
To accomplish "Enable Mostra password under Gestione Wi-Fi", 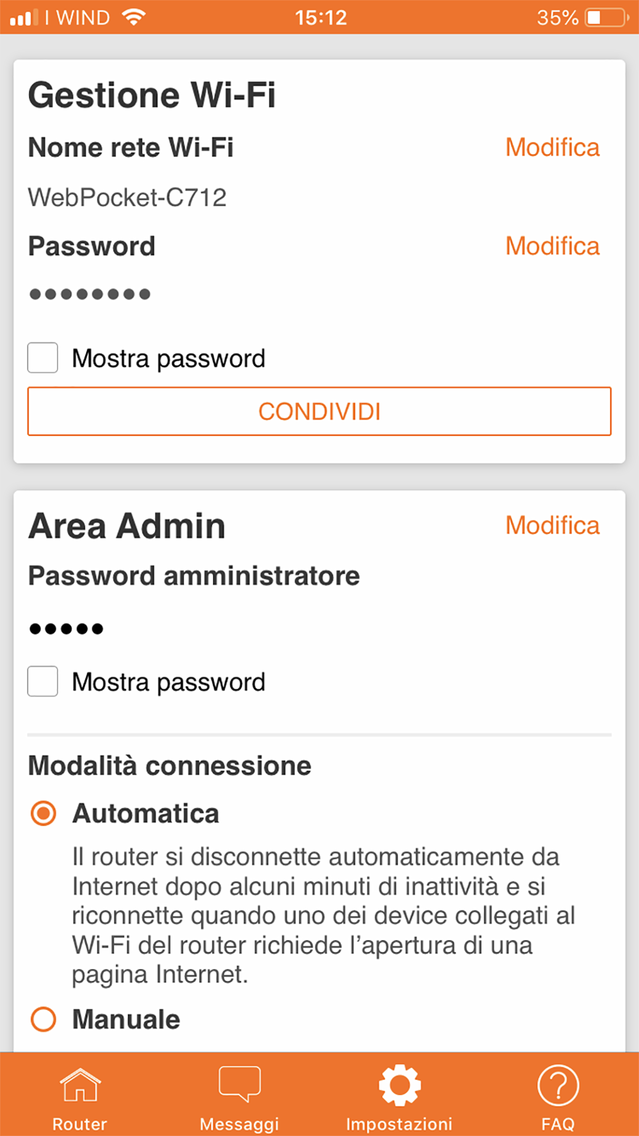I will [x=43, y=358].
